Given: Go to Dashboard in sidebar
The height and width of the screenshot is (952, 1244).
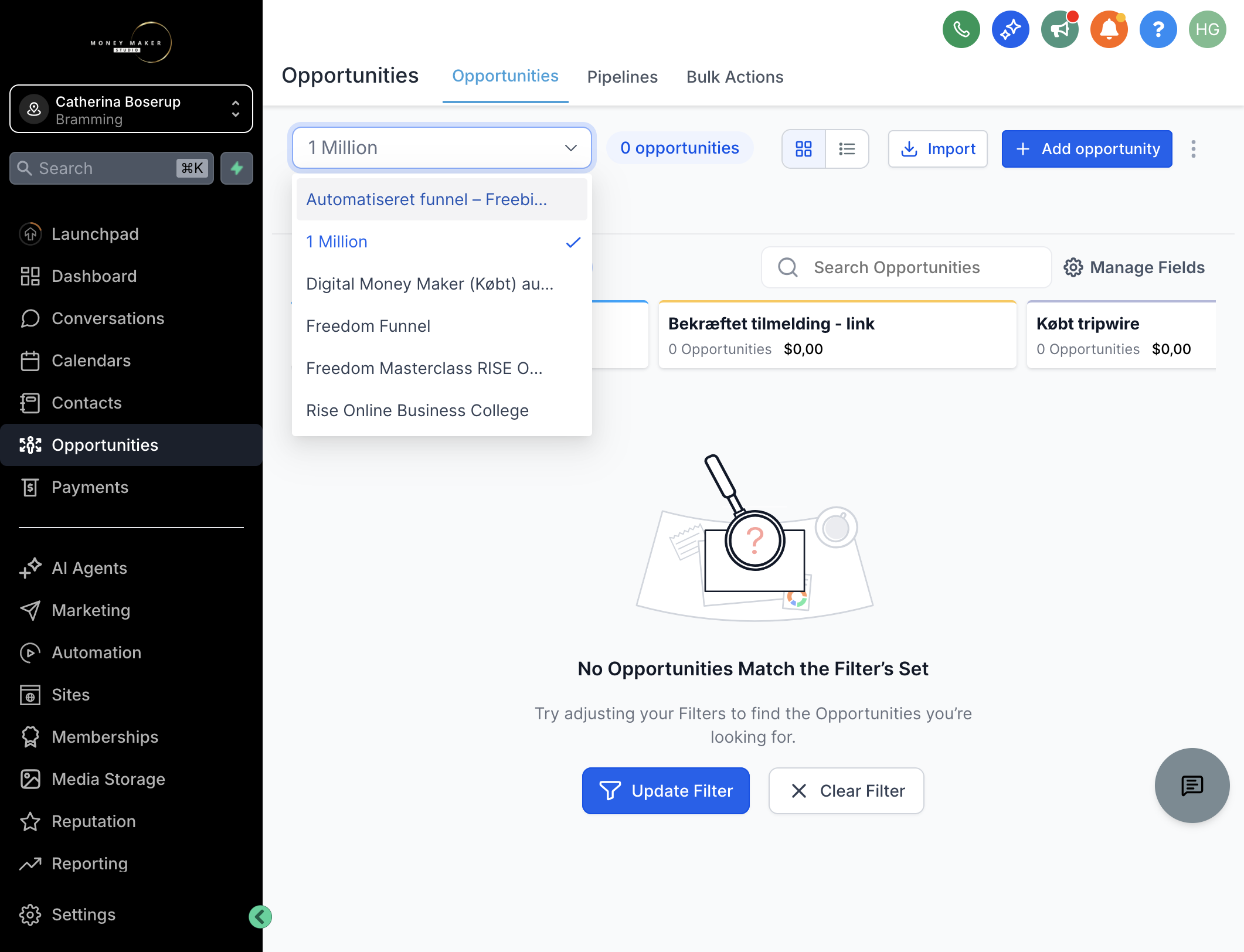Looking at the screenshot, I should pyautogui.click(x=131, y=276).
